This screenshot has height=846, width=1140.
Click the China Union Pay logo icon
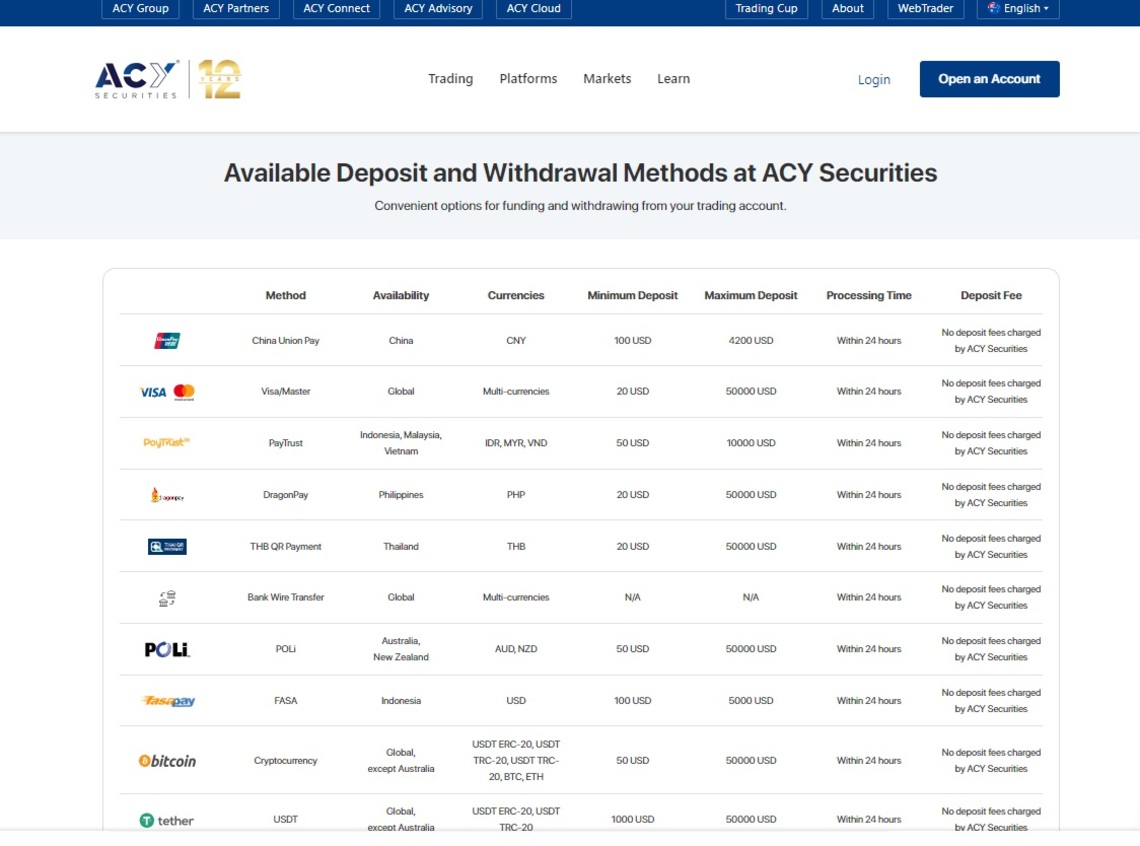point(167,340)
